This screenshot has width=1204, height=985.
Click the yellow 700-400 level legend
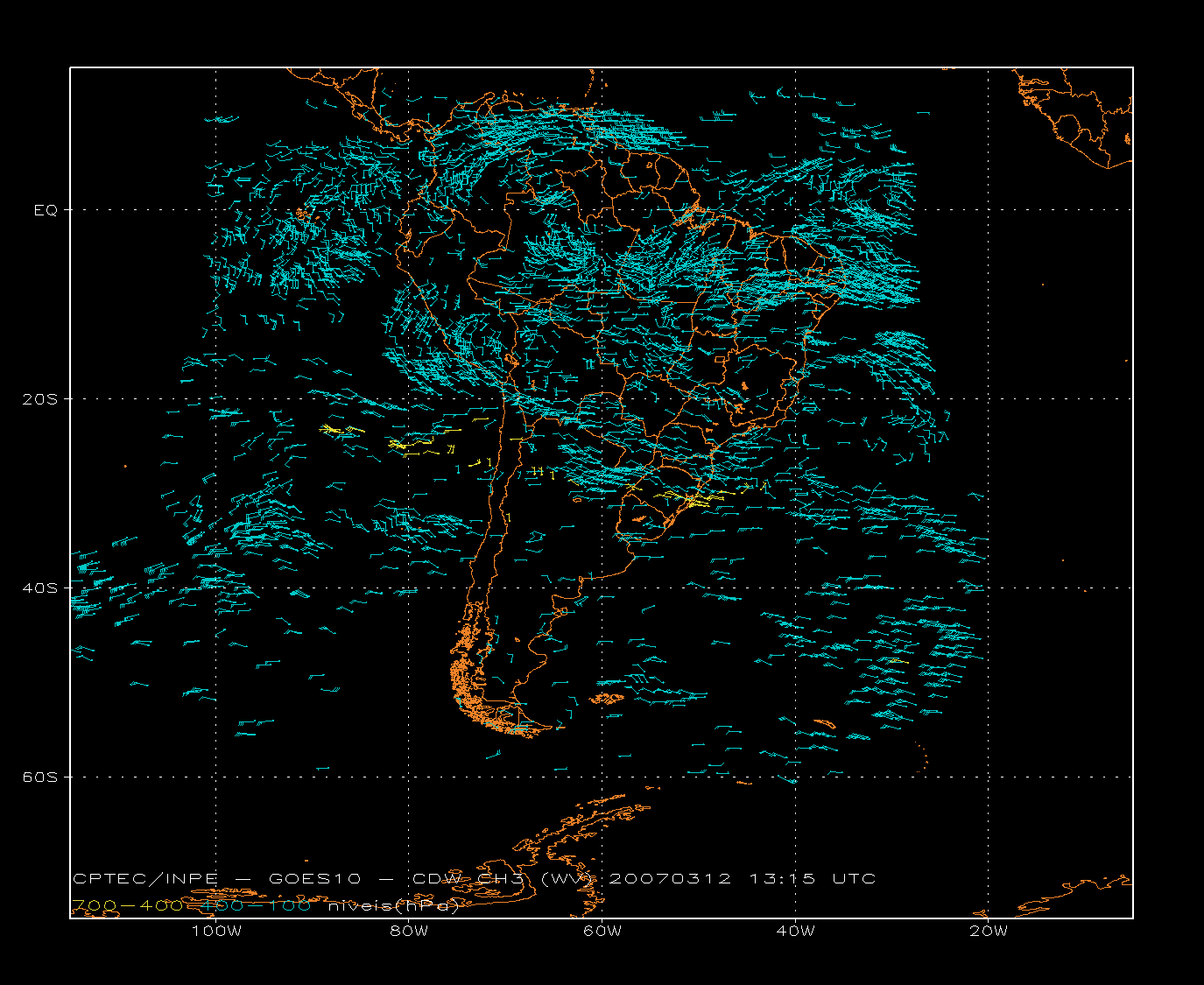(x=128, y=906)
